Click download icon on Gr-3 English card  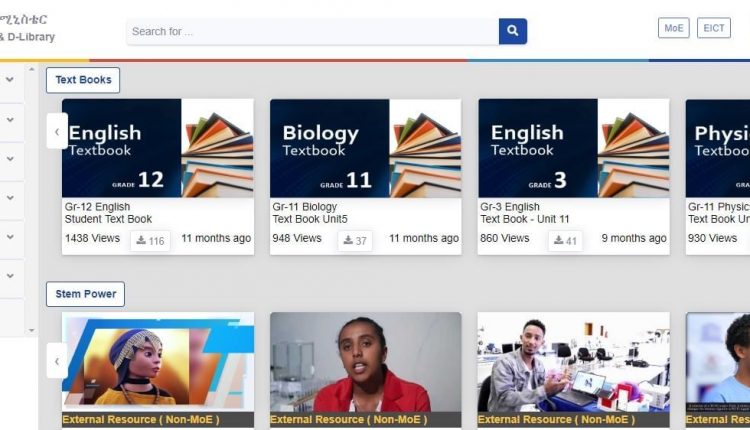558,240
